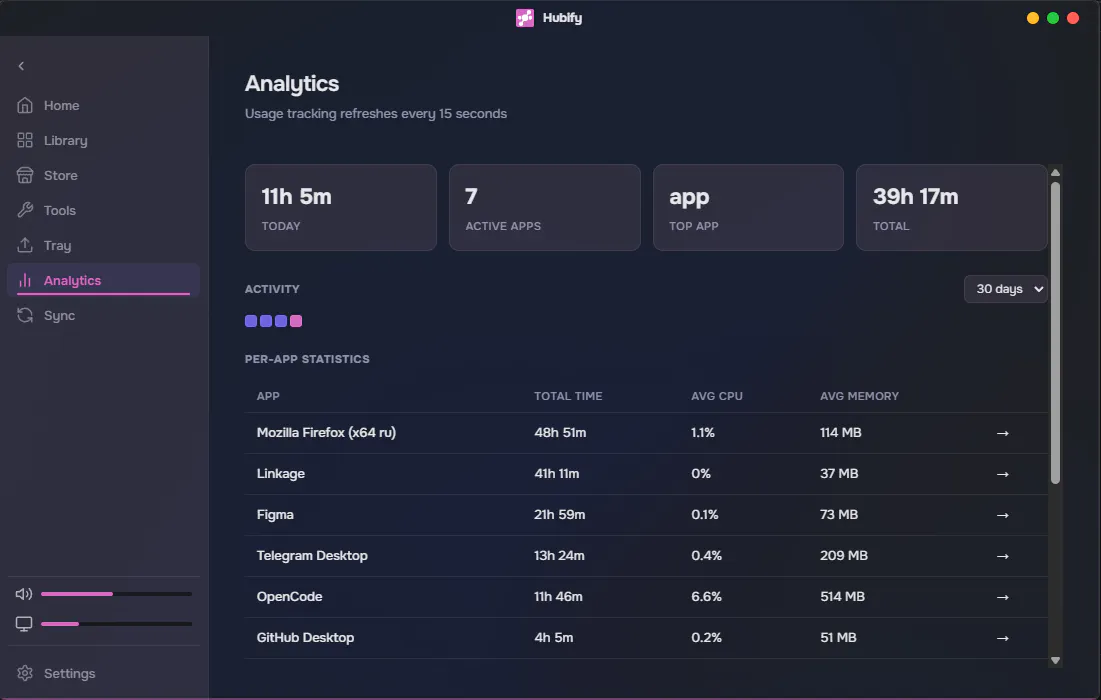Click the second purple activity square

tap(266, 321)
